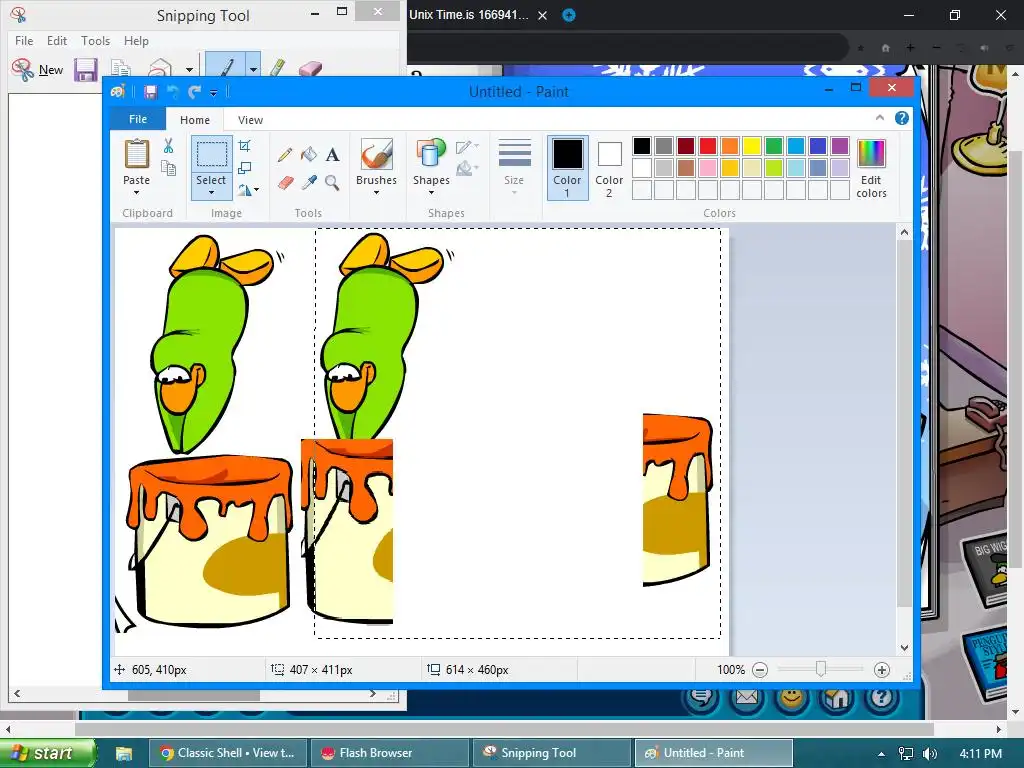The image size is (1024, 768).
Task: Click the zoom slider handle in Paint
Action: (821, 669)
